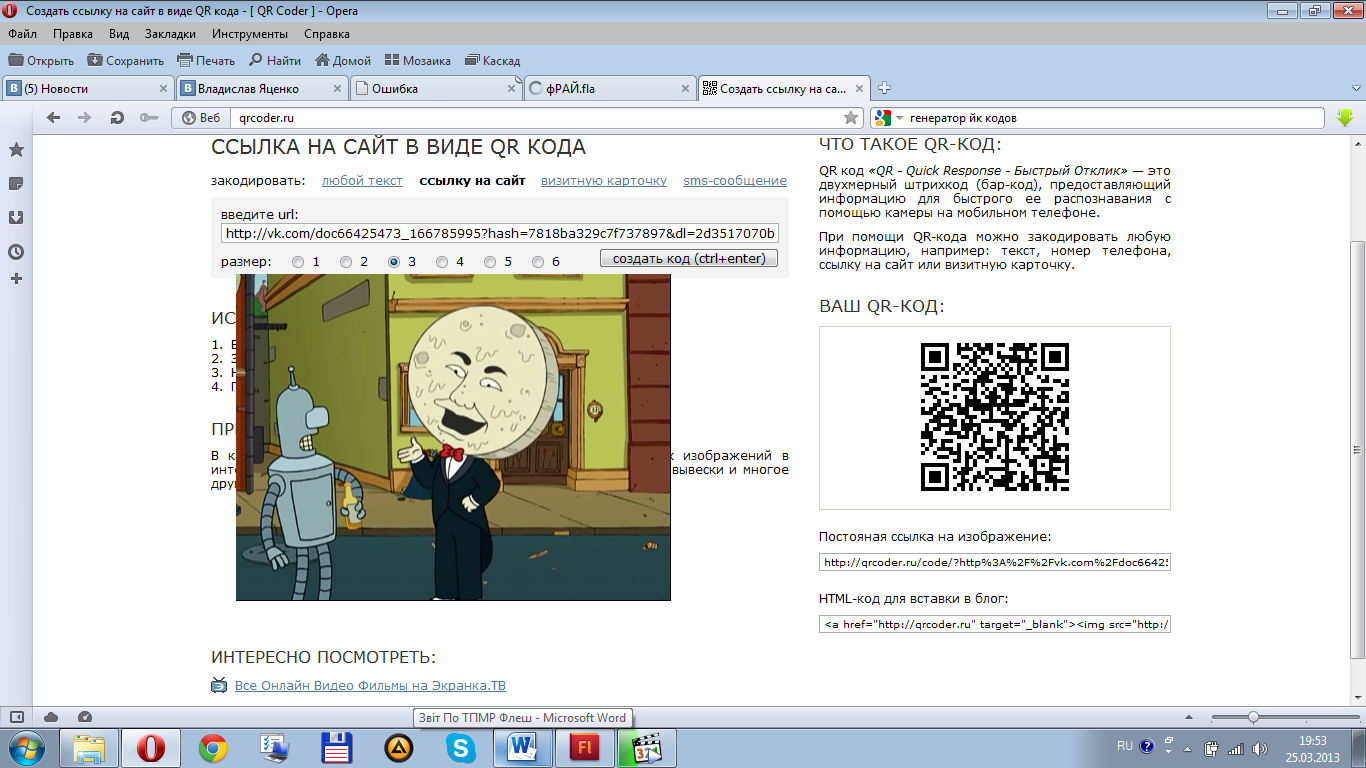Click the Opera Link cloud icon
The width and height of the screenshot is (1366, 768).
click(x=51, y=717)
